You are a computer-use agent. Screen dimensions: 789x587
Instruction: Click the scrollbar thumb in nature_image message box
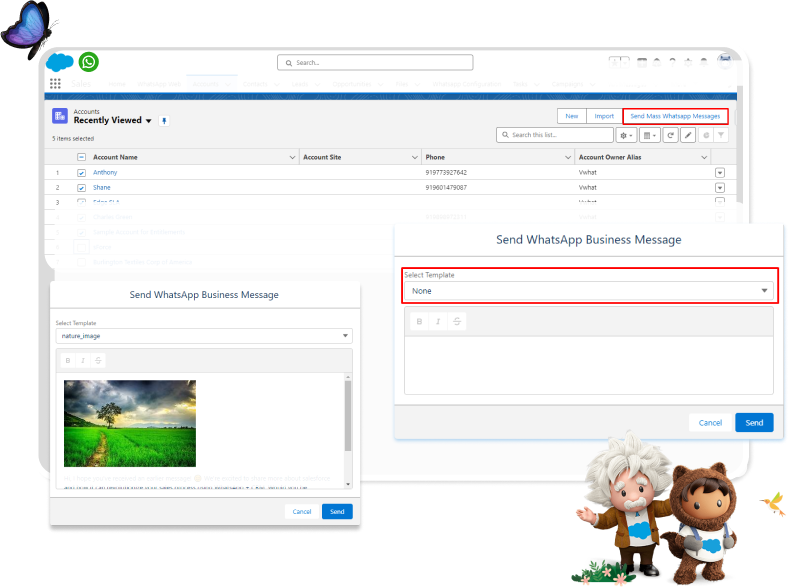[348, 415]
